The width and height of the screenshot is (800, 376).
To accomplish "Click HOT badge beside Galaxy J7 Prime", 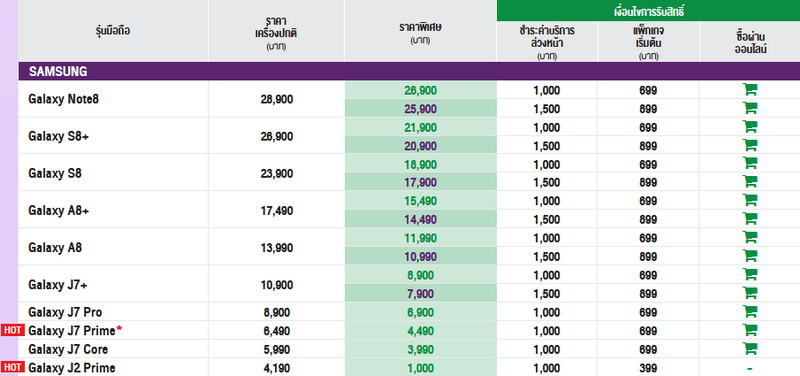I will (12, 330).
